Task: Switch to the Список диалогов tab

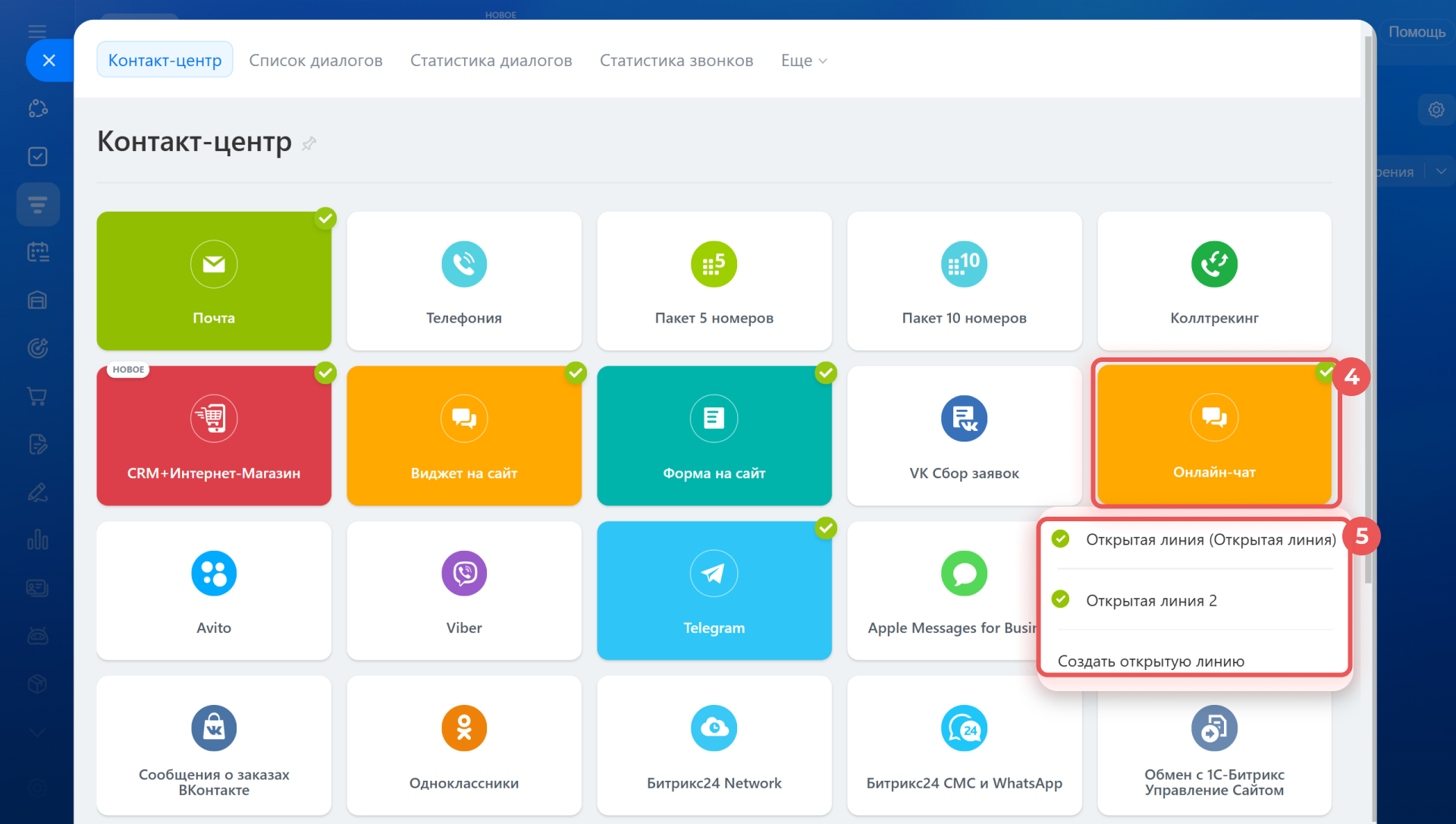Action: [315, 60]
